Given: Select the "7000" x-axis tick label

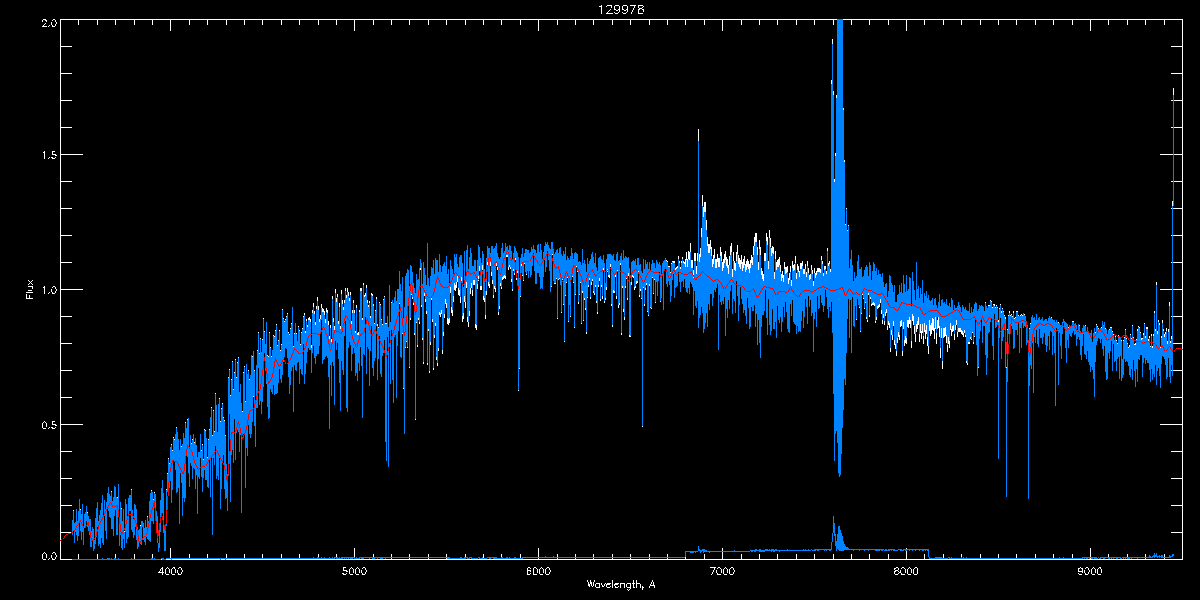Looking at the screenshot, I should (722, 572).
